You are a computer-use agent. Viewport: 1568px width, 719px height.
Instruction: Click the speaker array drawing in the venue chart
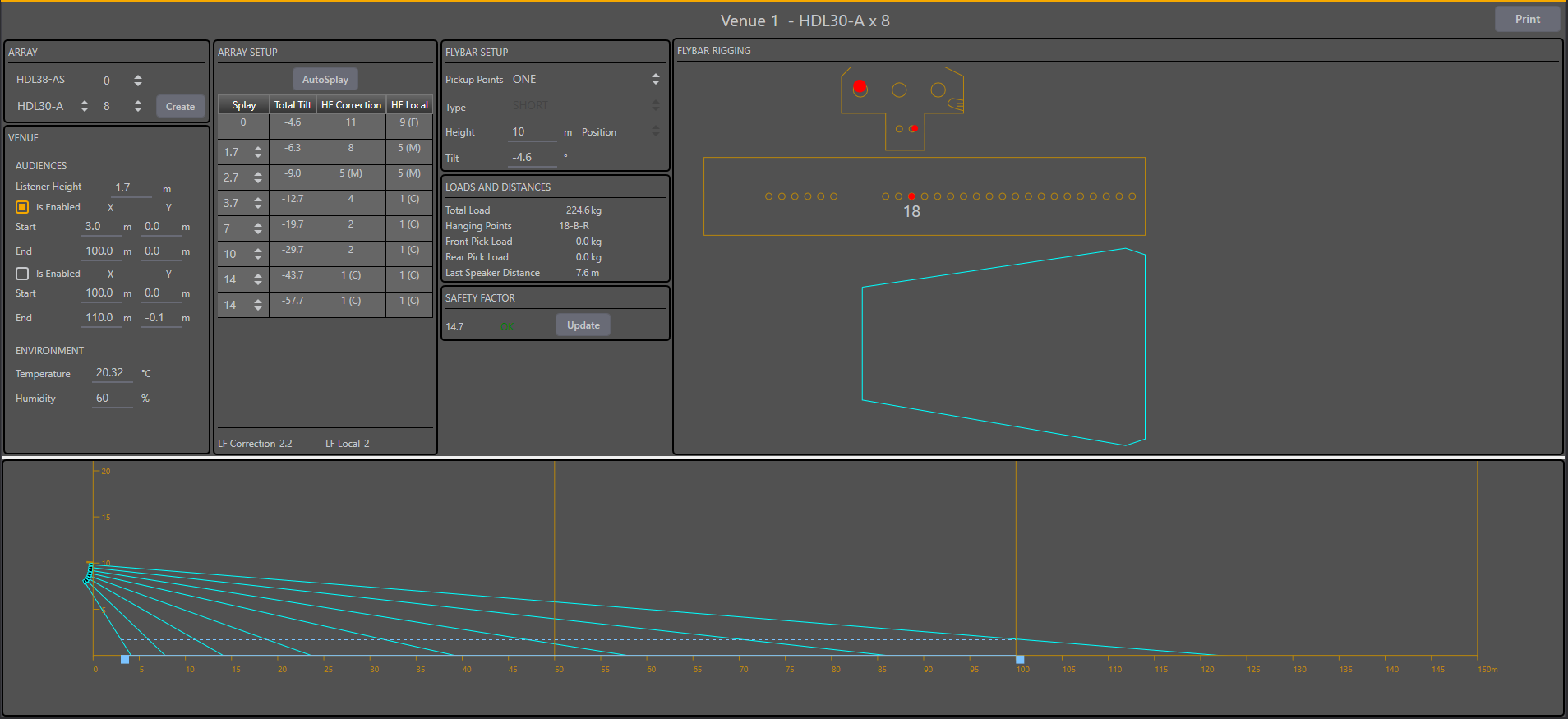point(88,574)
